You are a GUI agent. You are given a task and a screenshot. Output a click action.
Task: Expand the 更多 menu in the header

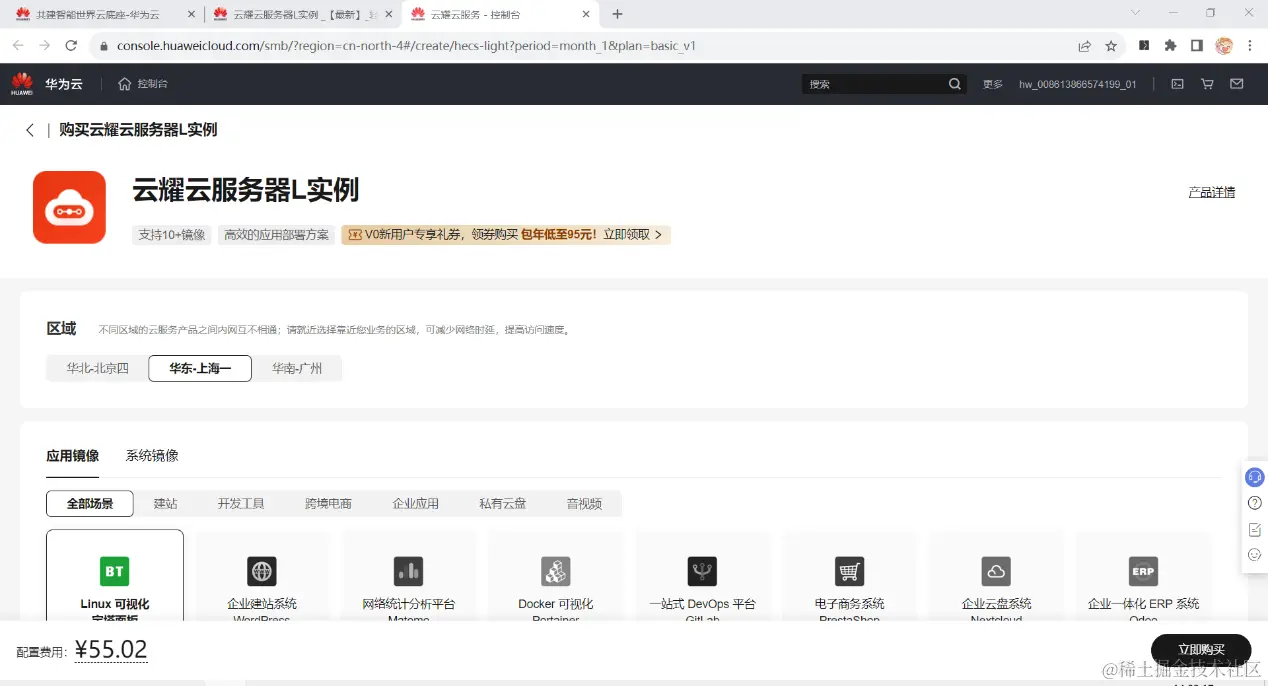991,84
